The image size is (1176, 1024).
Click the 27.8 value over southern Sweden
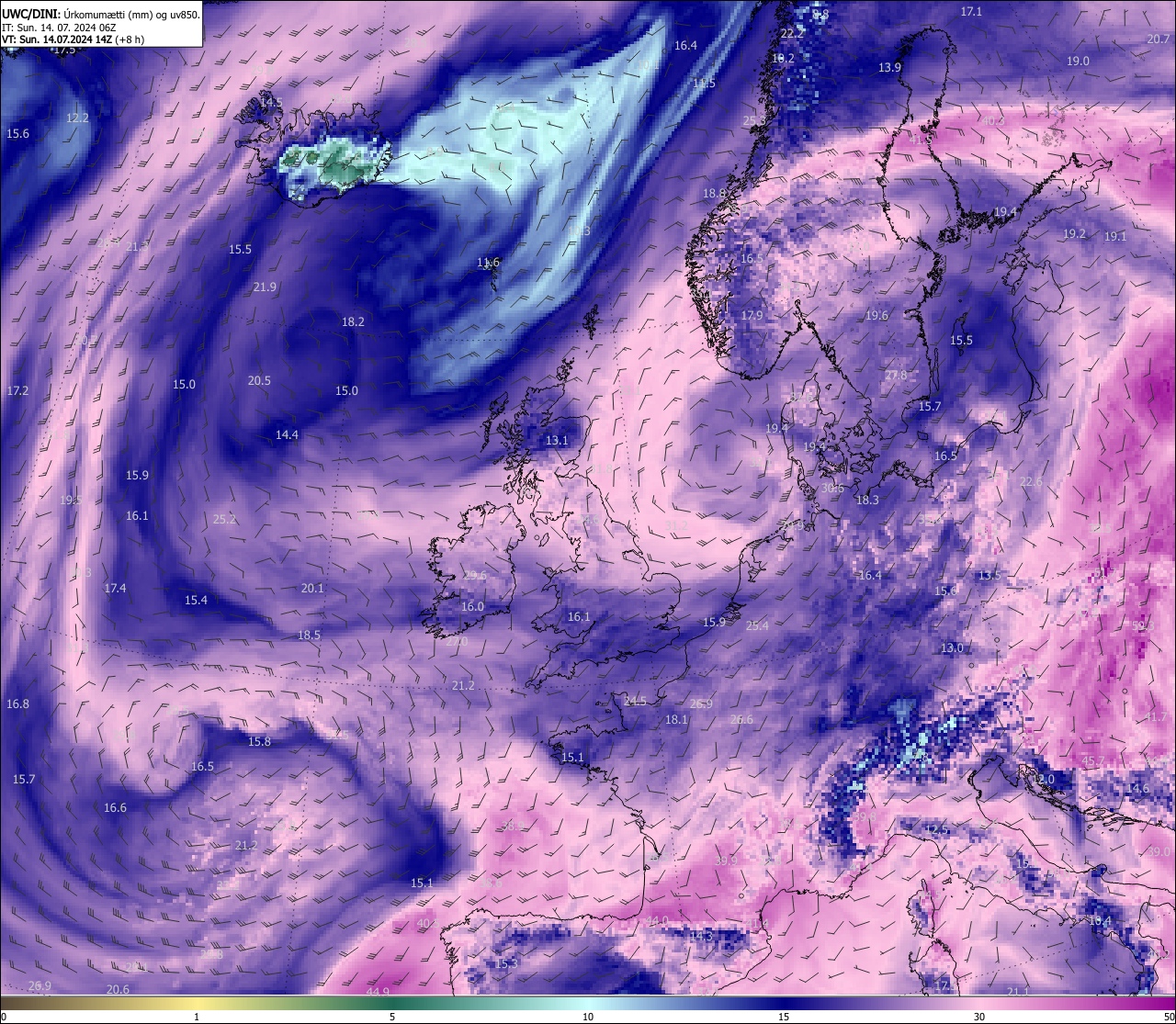coord(896,375)
